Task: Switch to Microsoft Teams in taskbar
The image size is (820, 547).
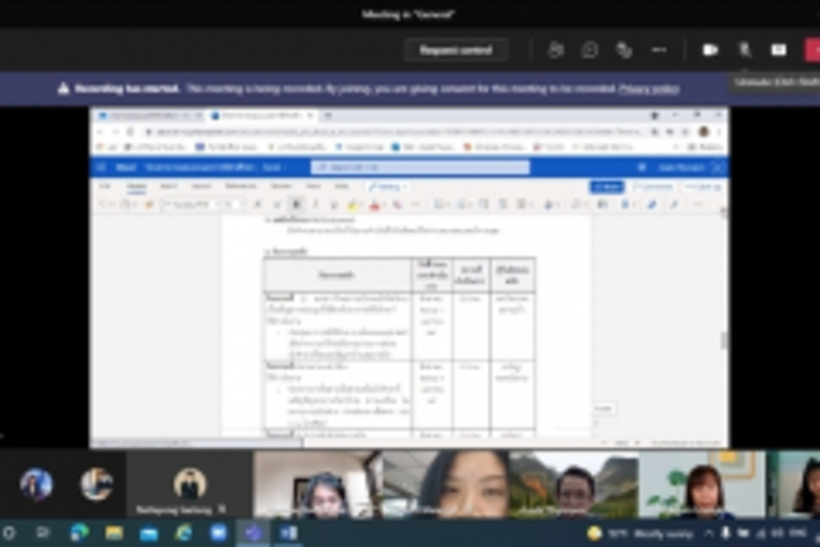Action: point(253,533)
